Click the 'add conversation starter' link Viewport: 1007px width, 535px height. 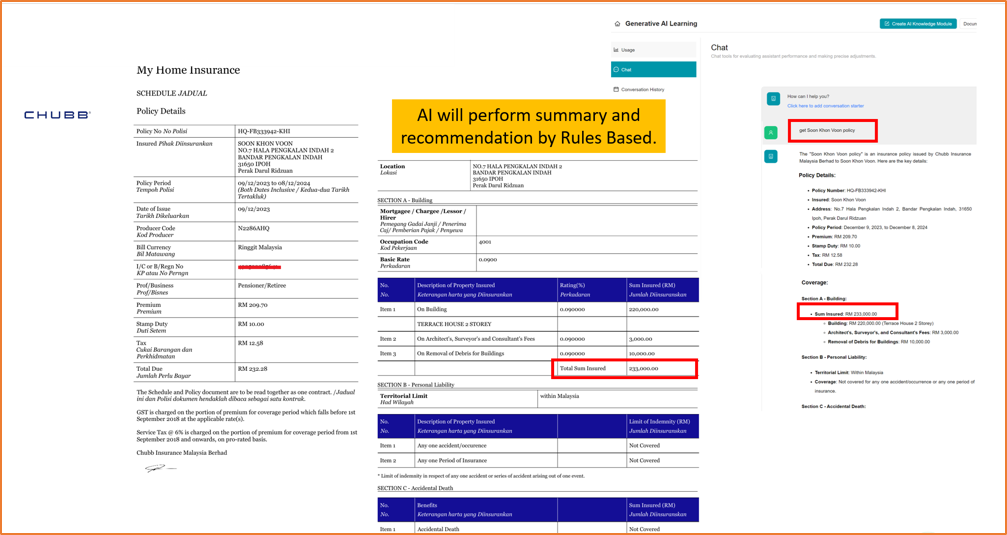point(825,105)
